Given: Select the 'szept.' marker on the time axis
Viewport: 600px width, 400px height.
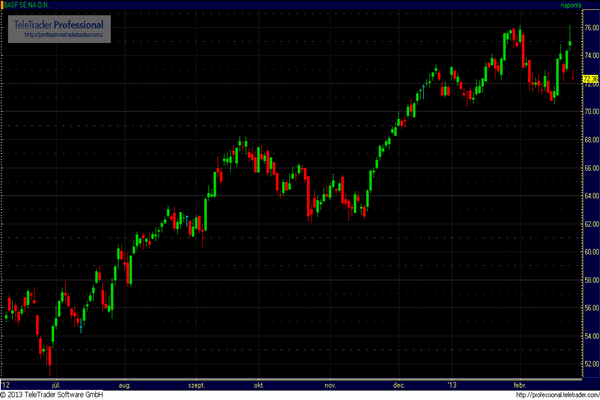Looking at the screenshot, I should coord(196,384).
